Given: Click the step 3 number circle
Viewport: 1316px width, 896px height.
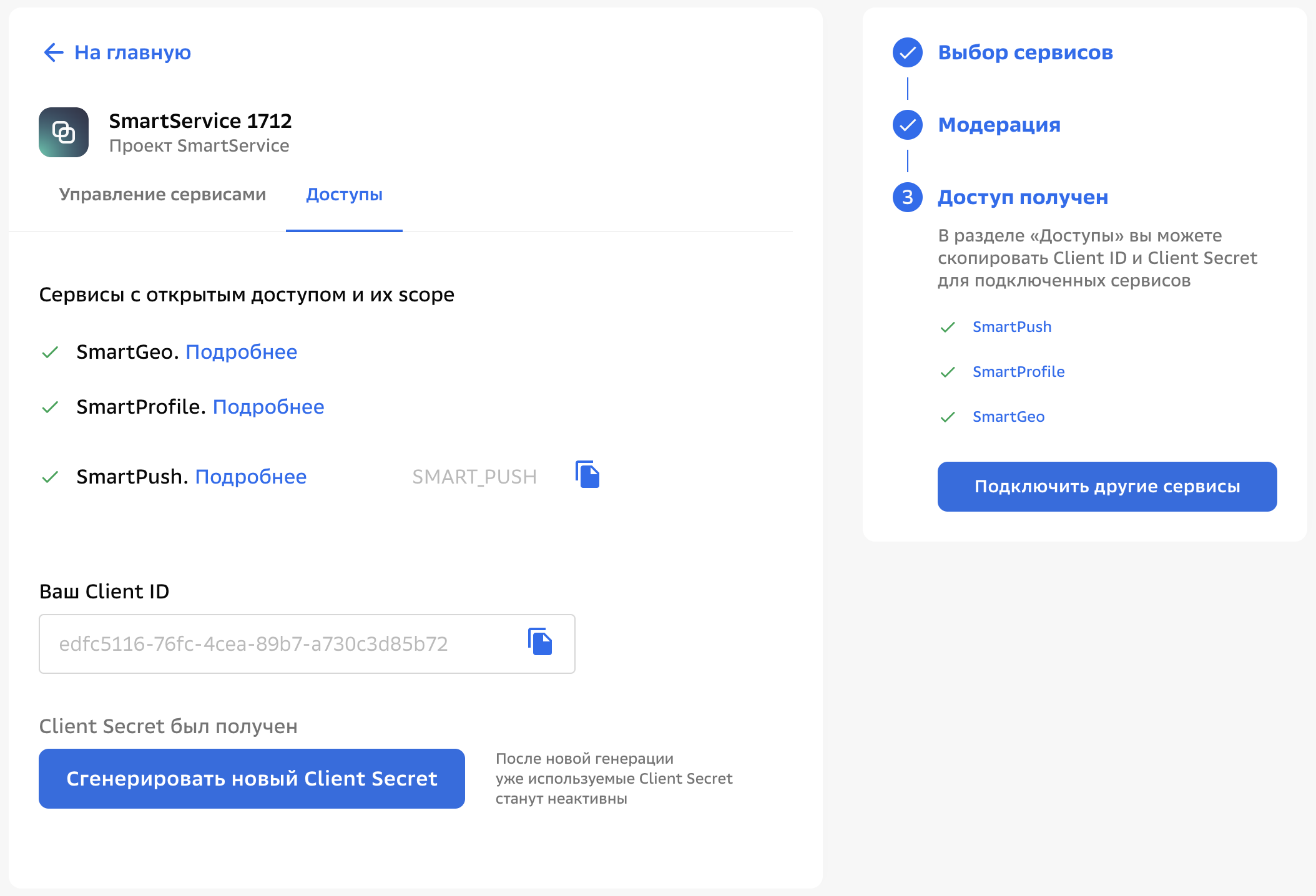Looking at the screenshot, I should (908, 197).
